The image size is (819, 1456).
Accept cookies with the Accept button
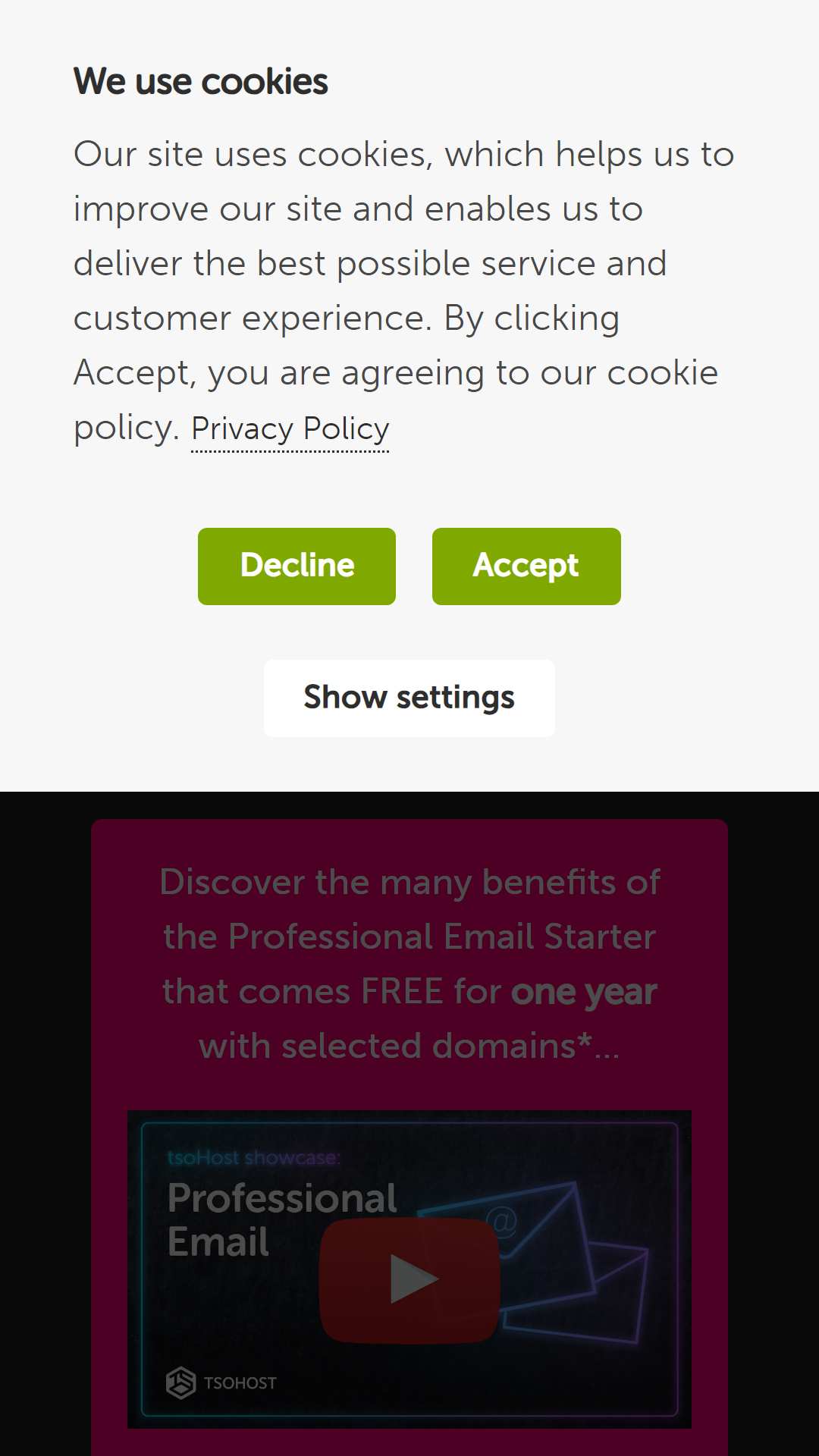[526, 566]
